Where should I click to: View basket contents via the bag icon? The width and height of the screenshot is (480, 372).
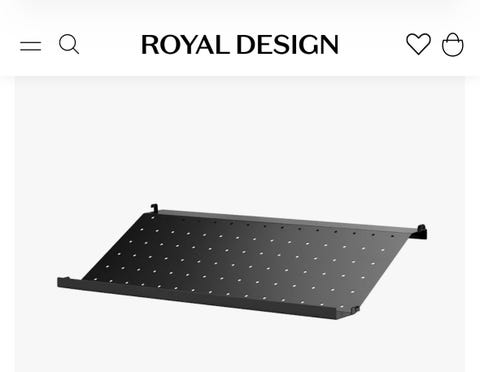(452, 44)
